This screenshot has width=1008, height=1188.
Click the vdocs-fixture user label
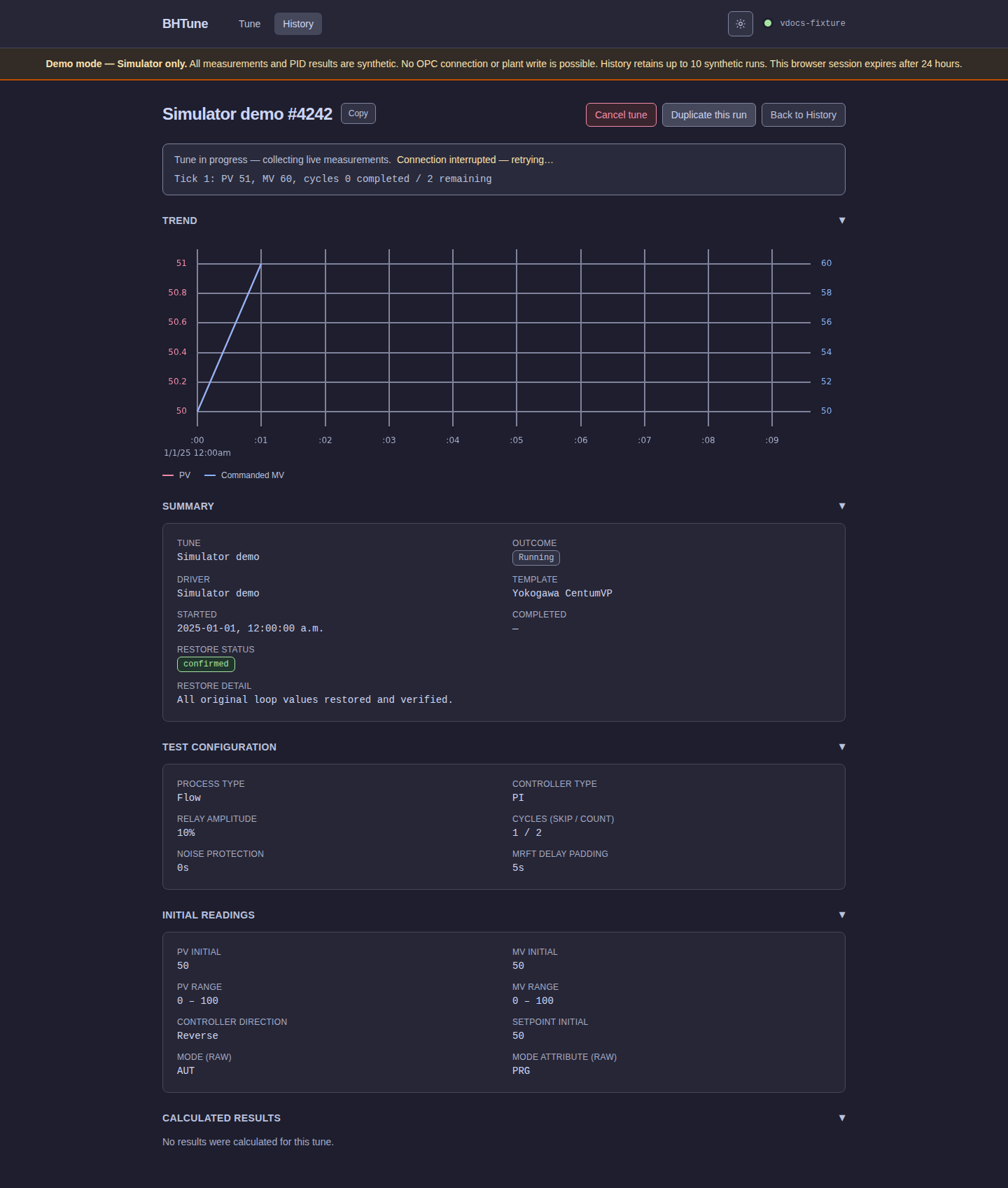pyautogui.click(x=813, y=23)
